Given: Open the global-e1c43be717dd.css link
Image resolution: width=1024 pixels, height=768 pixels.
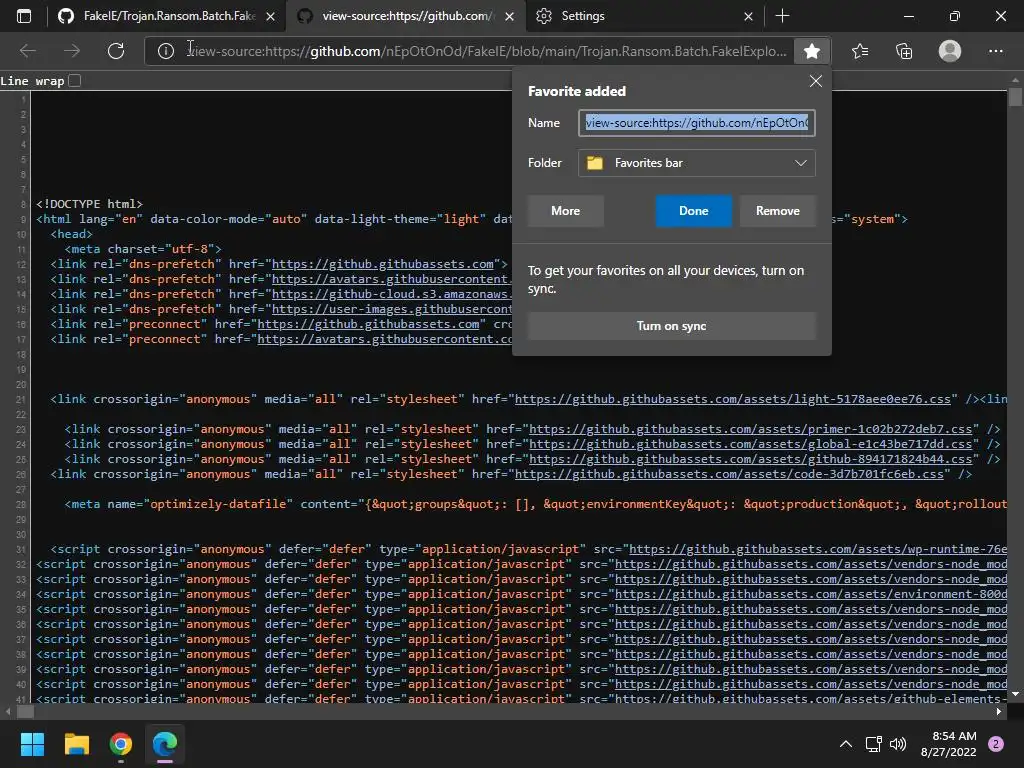Looking at the screenshot, I should click(750, 444).
